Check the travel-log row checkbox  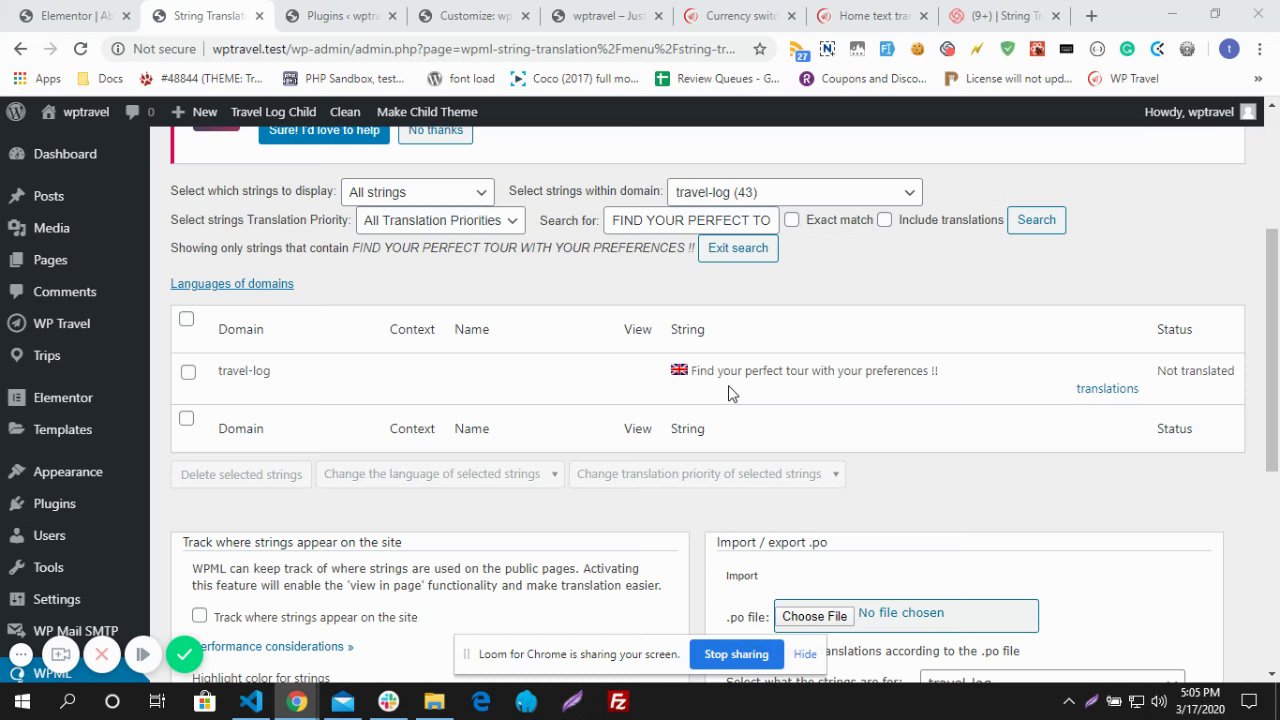(188, 372)
